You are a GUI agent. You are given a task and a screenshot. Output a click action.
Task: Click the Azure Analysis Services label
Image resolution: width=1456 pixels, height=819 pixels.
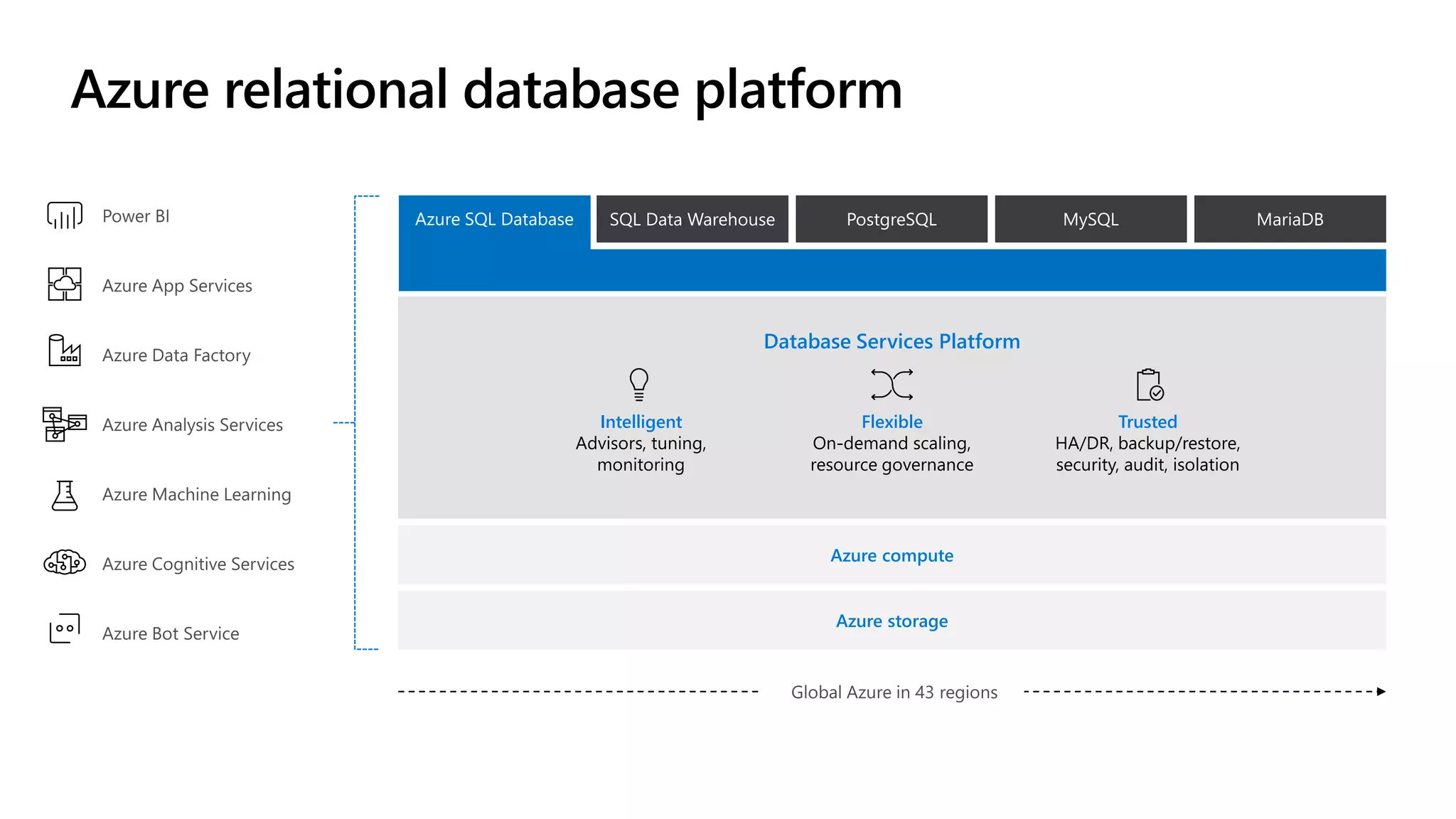pos(193,425)
